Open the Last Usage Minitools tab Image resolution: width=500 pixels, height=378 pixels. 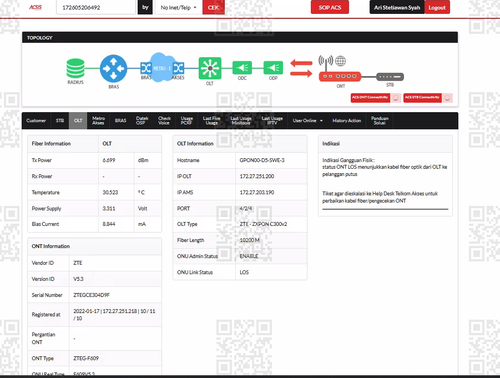(241, 121)
